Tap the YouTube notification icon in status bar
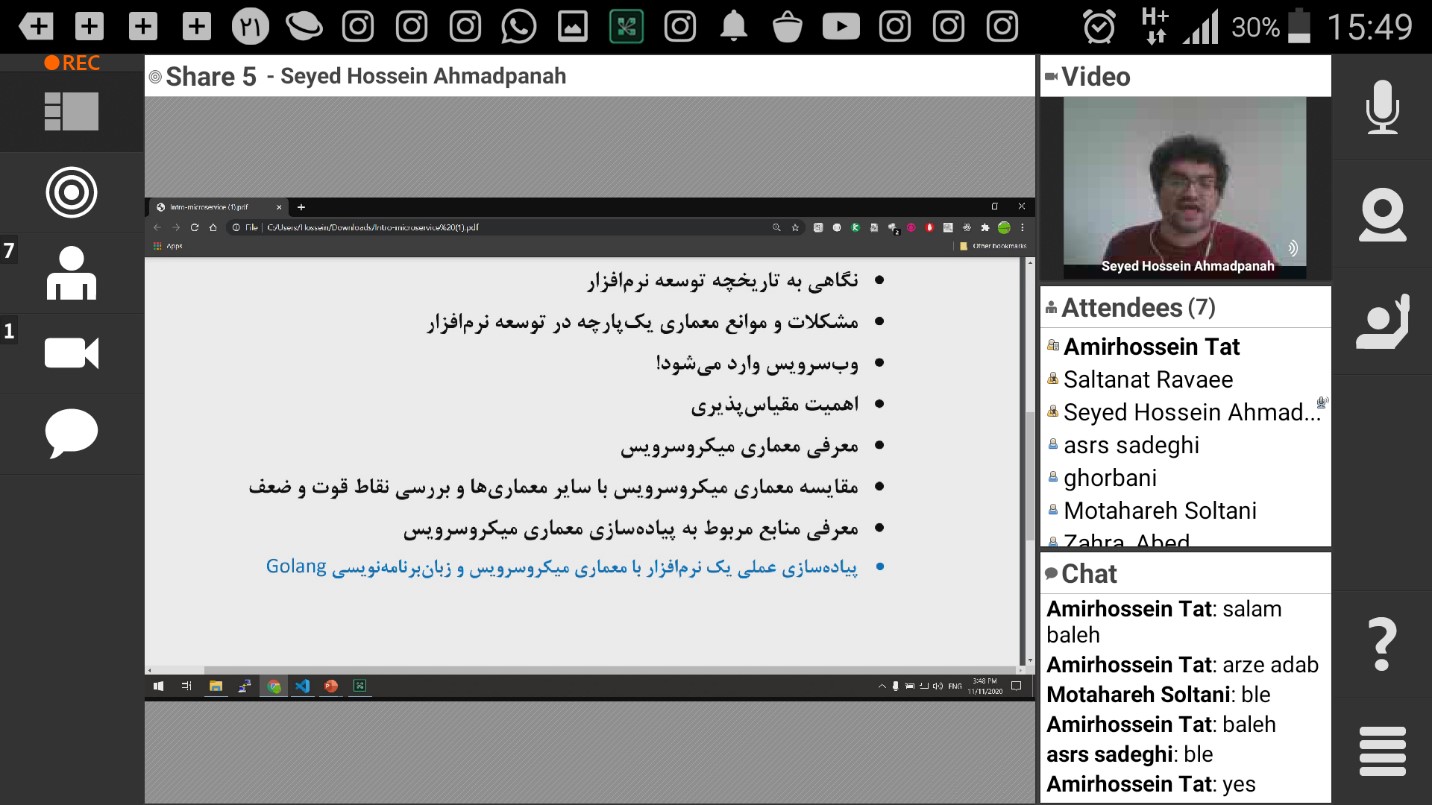Image resolution: width=1432 pixels, height=805 pixels. [x=841, y=26]
